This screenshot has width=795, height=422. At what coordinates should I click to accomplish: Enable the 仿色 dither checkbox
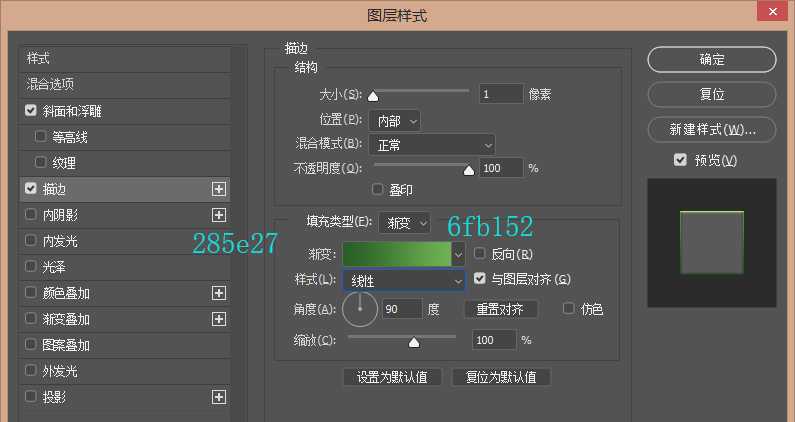point(570,309)
